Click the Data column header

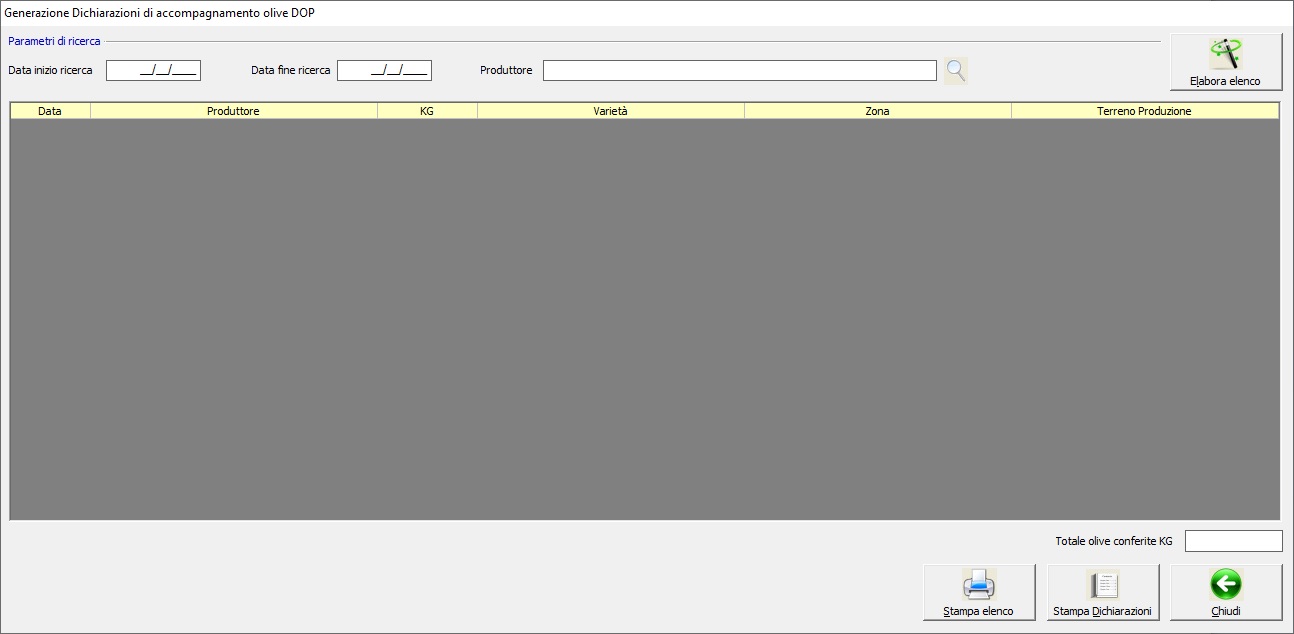(50, 111)
